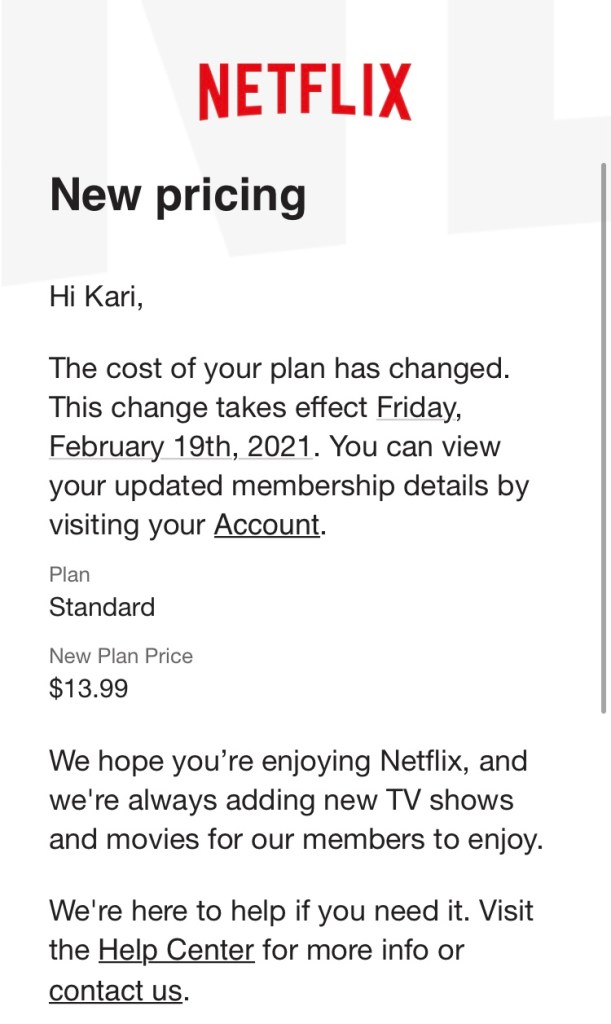Open the Account link
611x1024 pixels.
[267, 525]
